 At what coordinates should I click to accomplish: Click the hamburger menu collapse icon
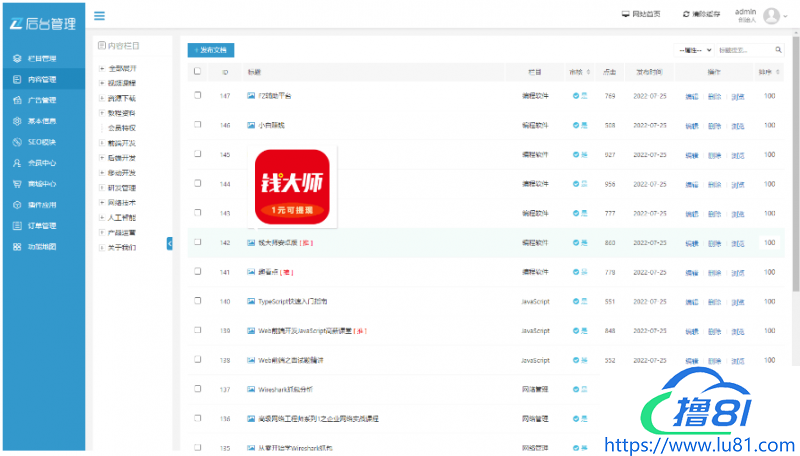tap(100, 16)
